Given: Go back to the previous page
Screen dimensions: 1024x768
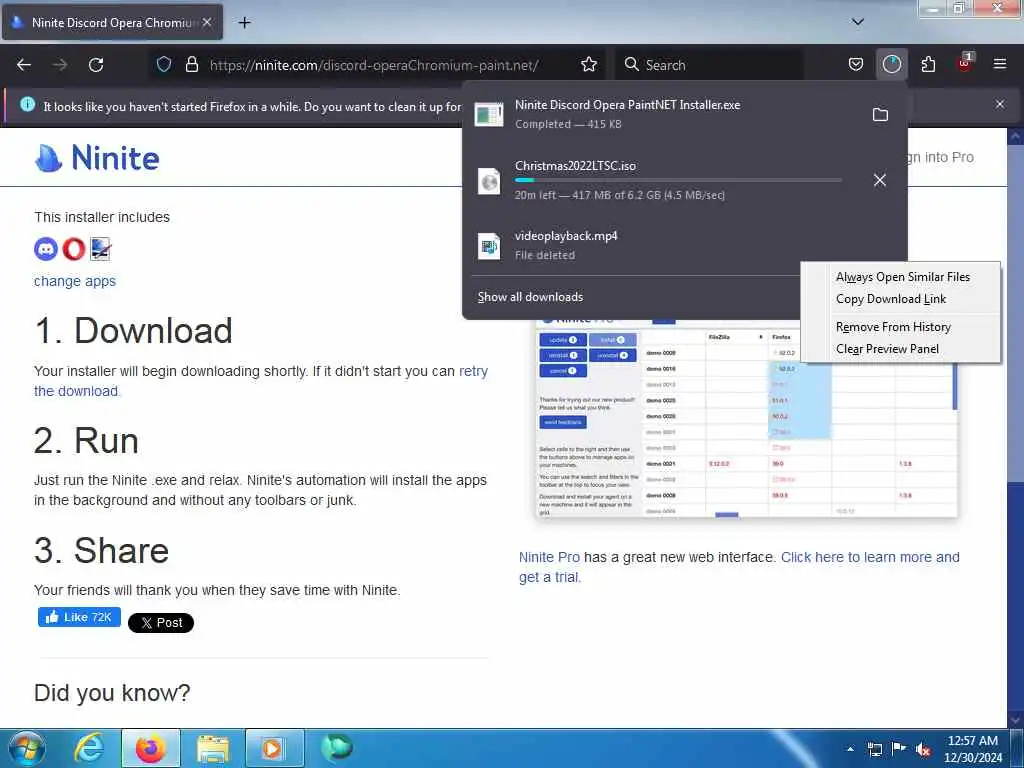Looking at the screenshot, I should (24, 65).
